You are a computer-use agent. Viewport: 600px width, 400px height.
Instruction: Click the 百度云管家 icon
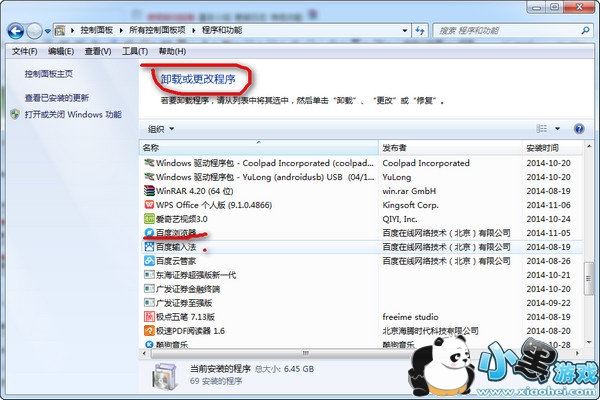click(149, 261)
